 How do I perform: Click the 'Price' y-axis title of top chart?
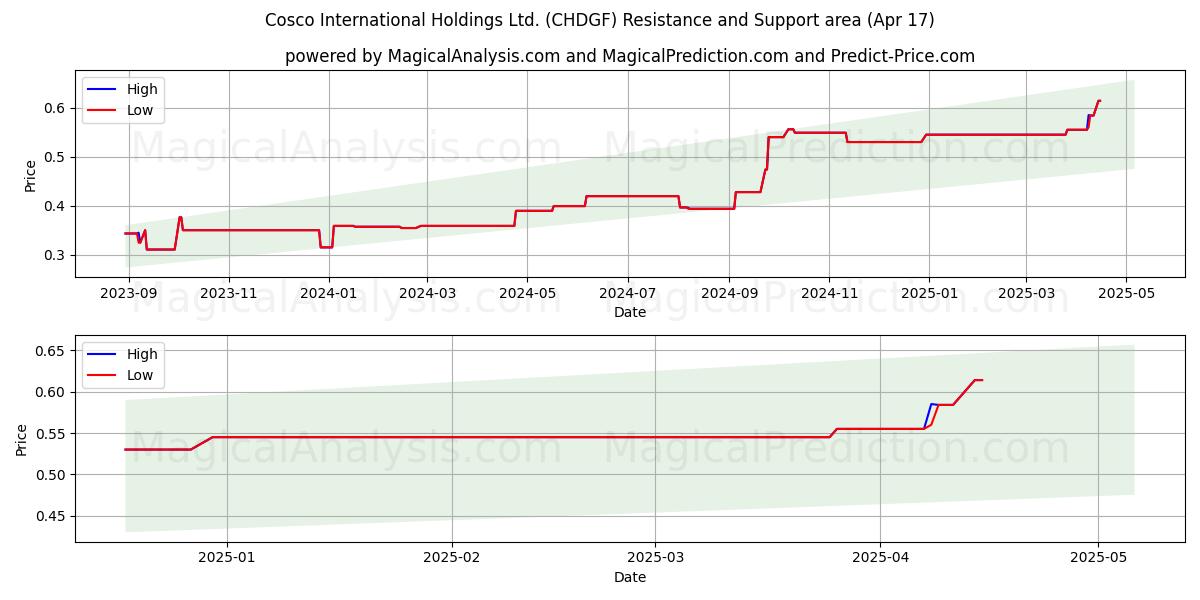[30, 175]
